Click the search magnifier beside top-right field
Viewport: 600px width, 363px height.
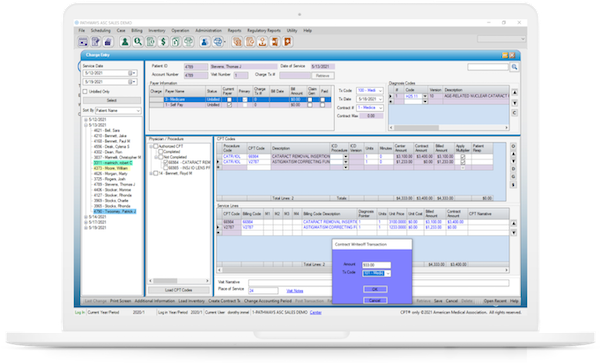pos(514,67)
